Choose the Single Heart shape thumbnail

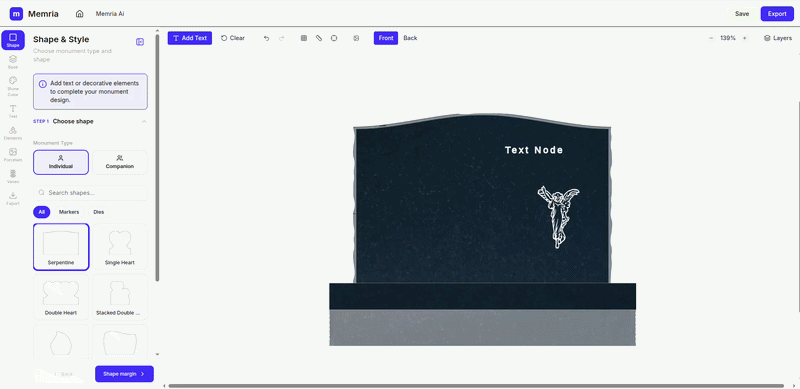(120, 247)
